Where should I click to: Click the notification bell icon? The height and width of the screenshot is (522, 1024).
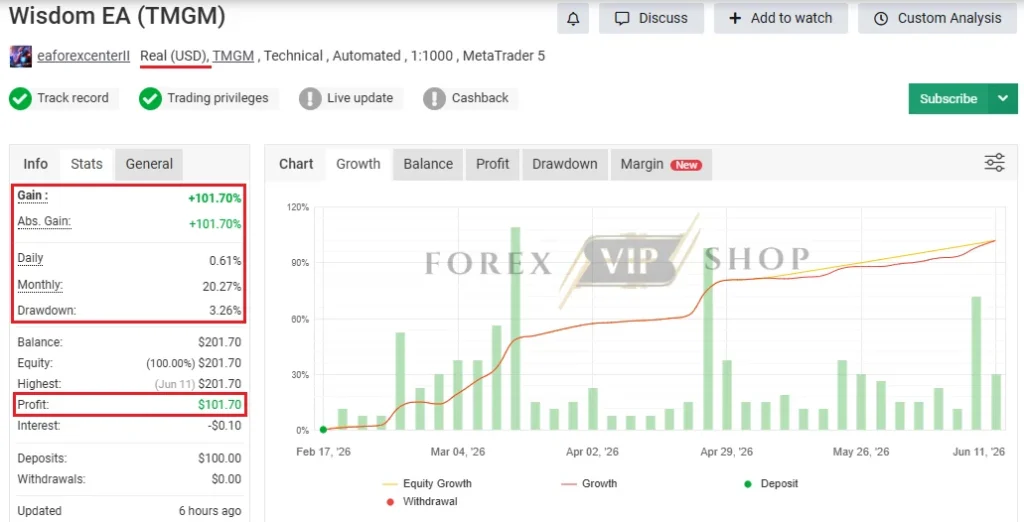coord(573,18)
